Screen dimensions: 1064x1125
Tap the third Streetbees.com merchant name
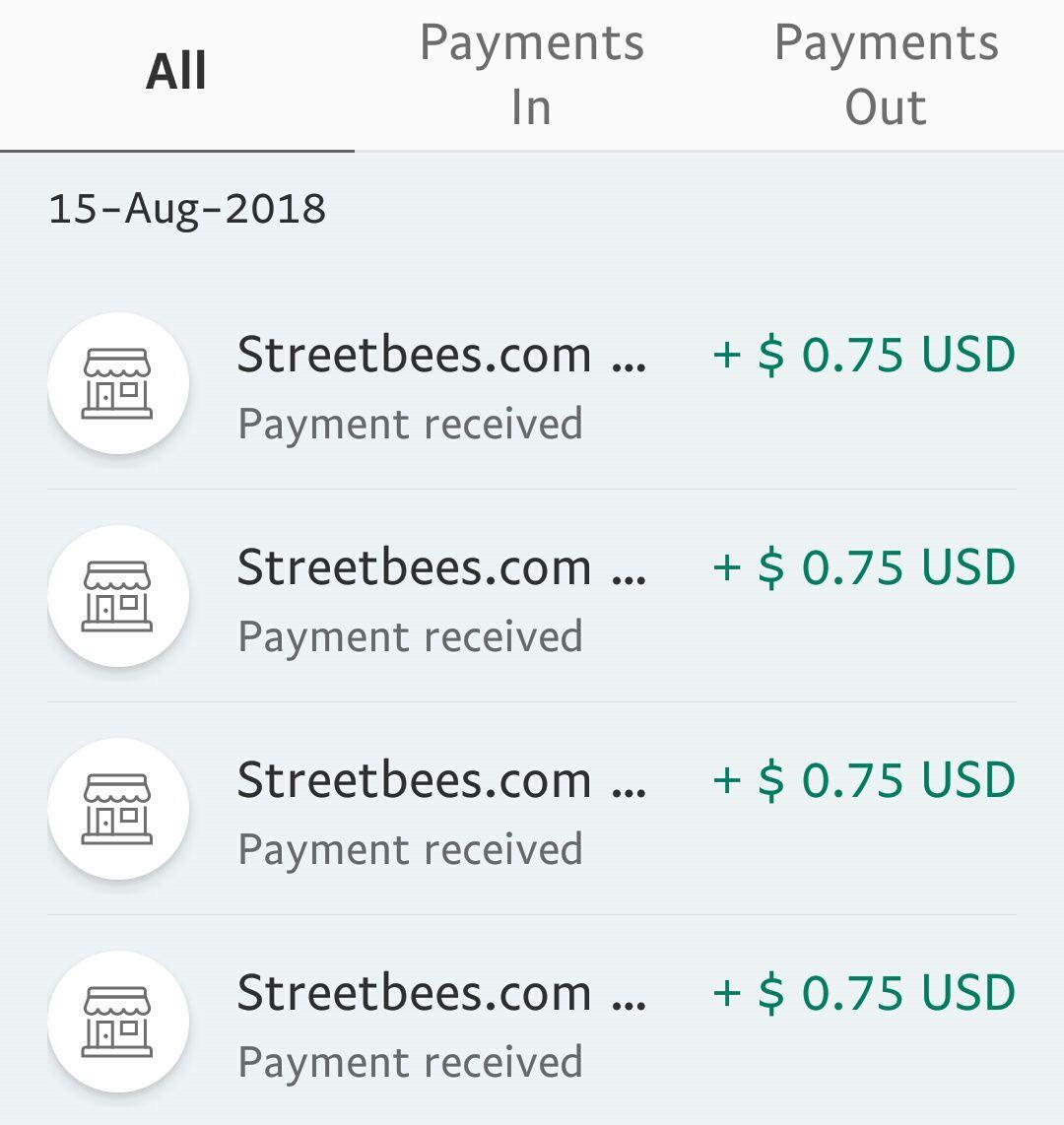(441, 781)
